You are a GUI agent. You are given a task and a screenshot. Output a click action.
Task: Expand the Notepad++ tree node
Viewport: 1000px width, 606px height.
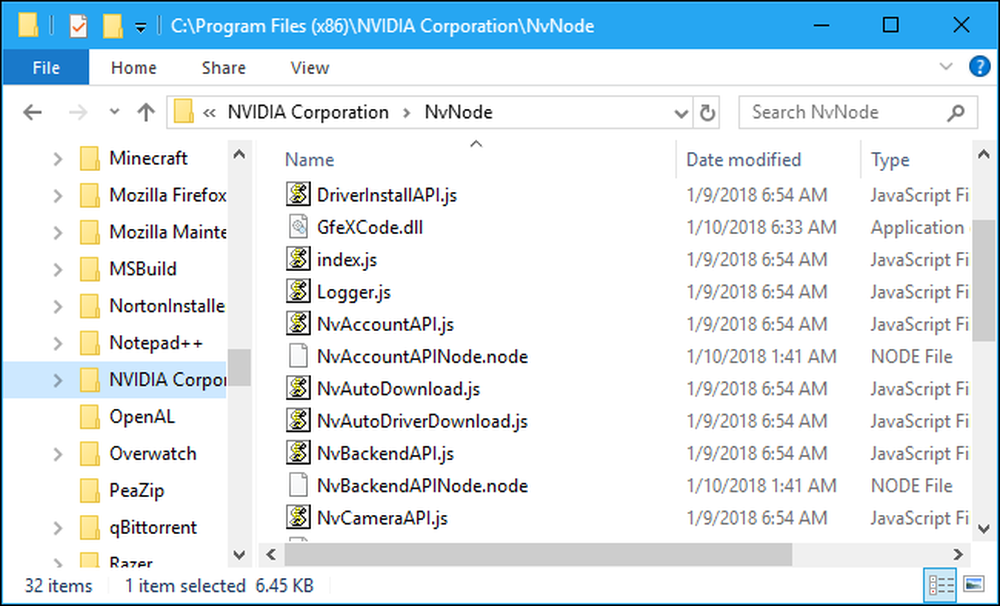[57, 343]
